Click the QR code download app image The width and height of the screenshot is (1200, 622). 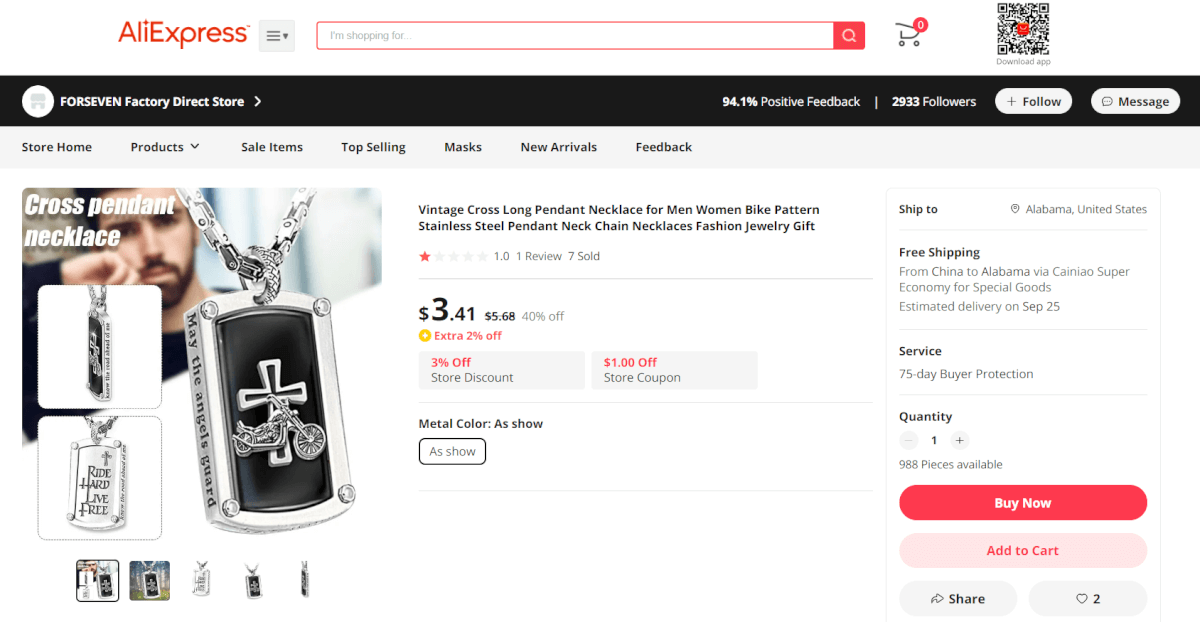click(1023, 29)
